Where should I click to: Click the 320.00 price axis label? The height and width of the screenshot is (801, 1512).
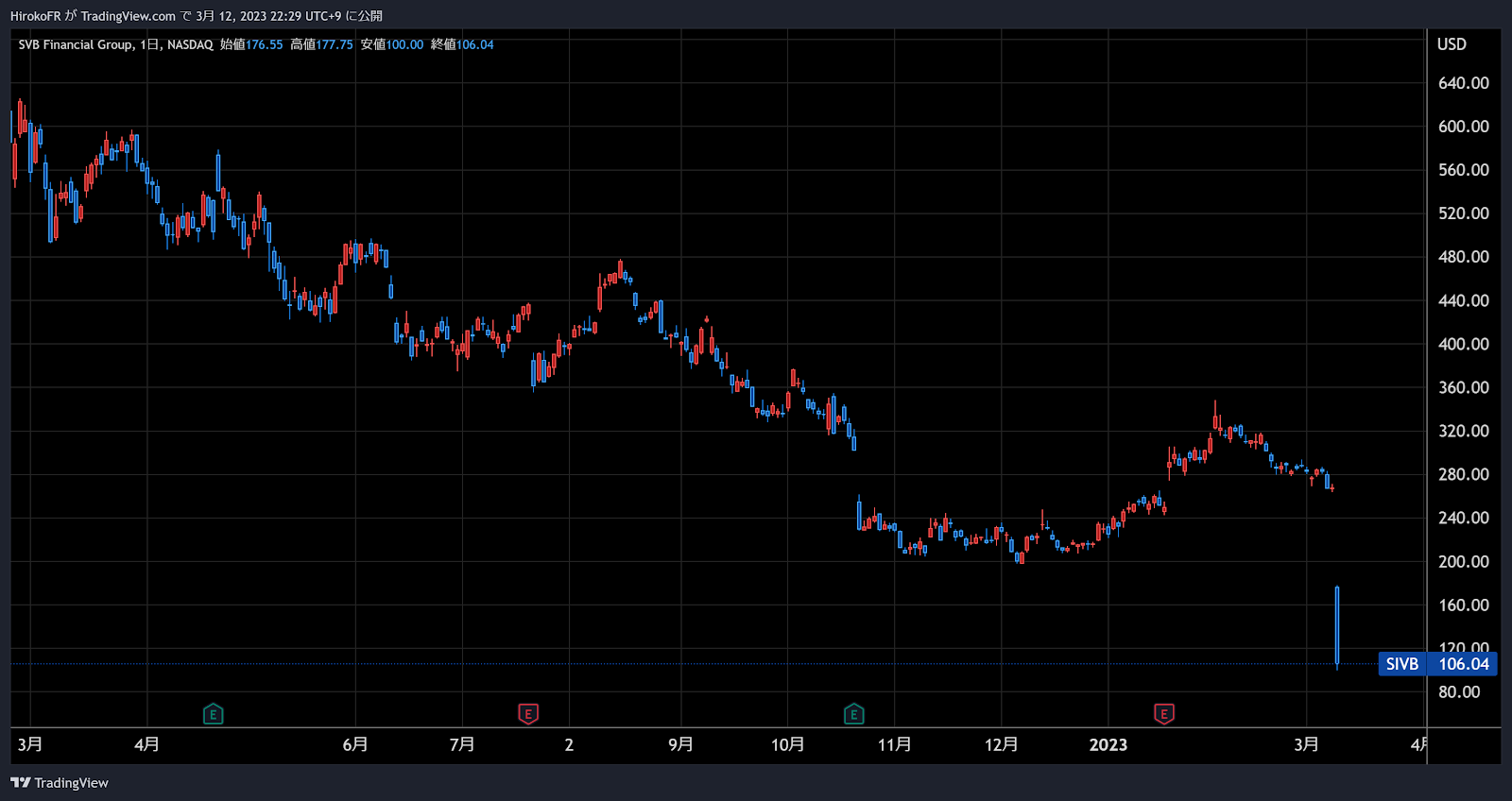click(x=1464, y=431)
